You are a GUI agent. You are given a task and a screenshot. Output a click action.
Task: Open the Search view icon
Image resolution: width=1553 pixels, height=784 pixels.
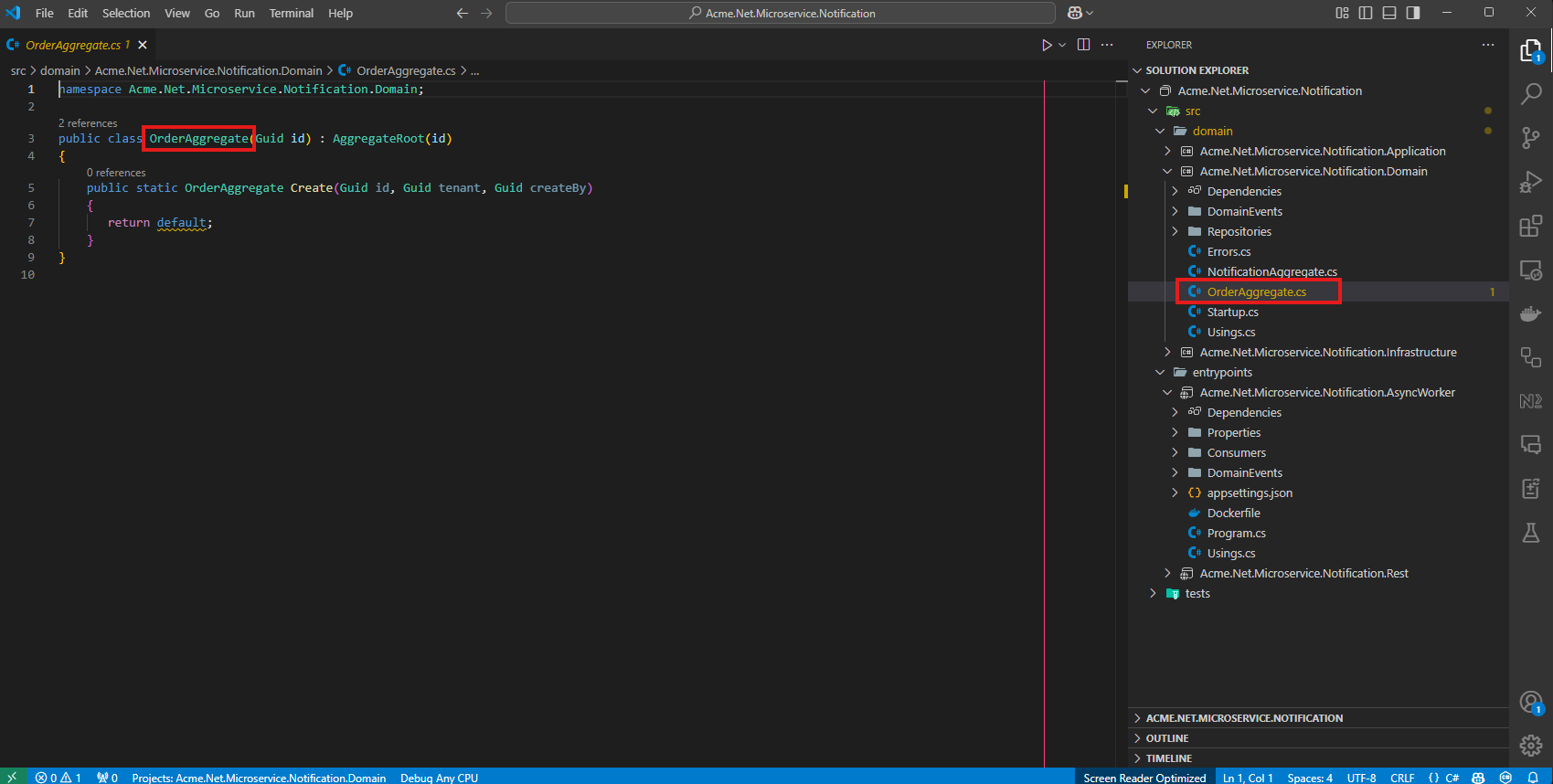1531,94
